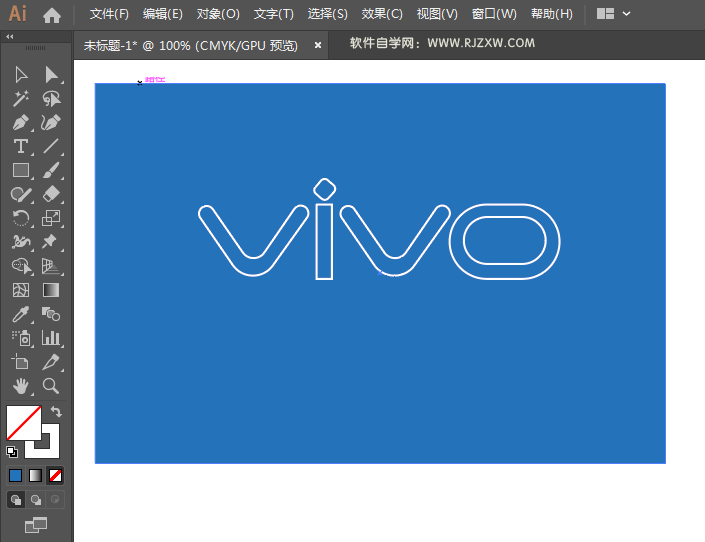Image resolution: width=705 pixels, height=542 pixels.
Task: Select the Slice tool
Action: pos(51,362)
